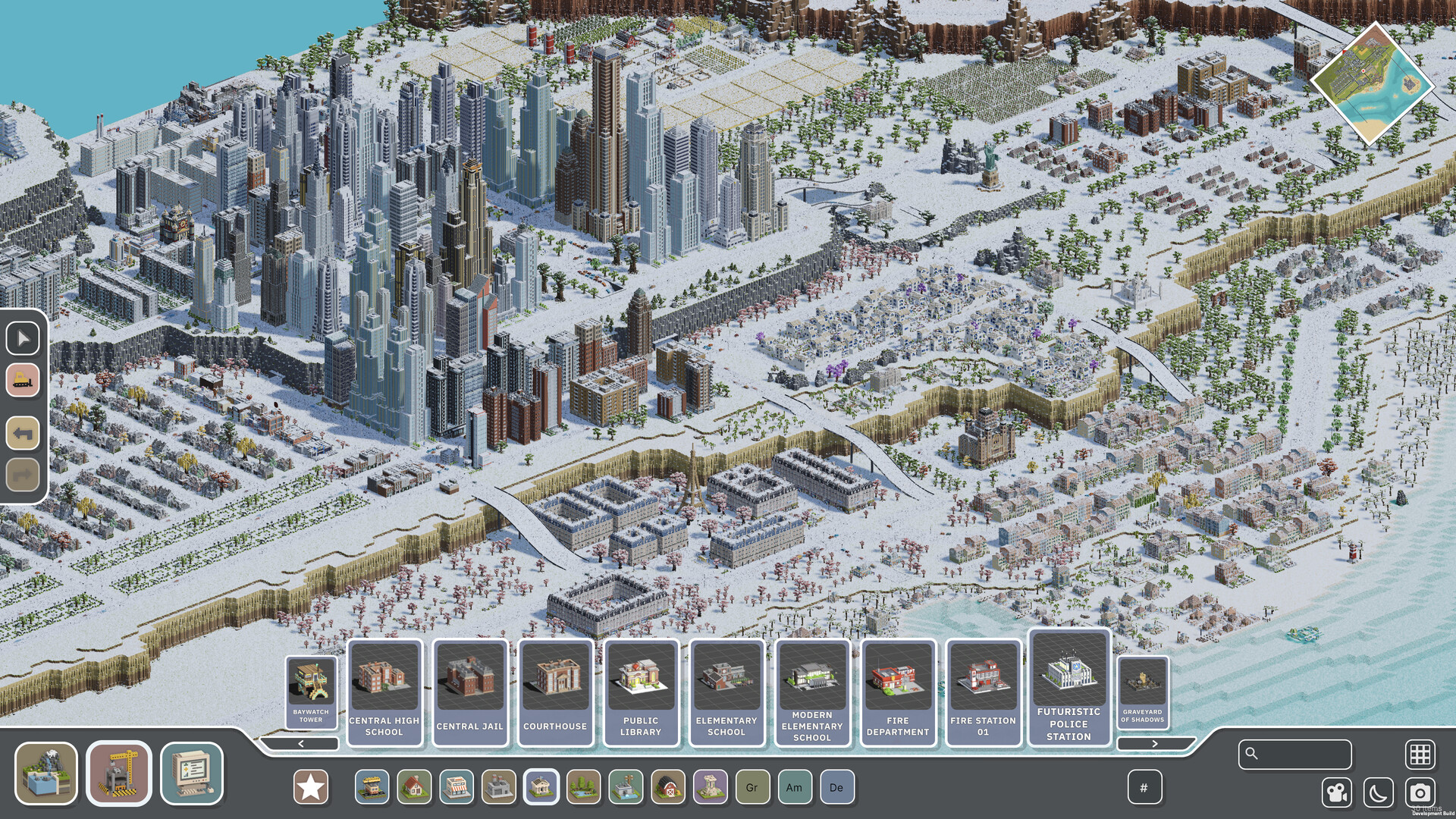The height and width of the screenshot is (819, 1456).
Task: Click the building search field
Action: 1295,755
